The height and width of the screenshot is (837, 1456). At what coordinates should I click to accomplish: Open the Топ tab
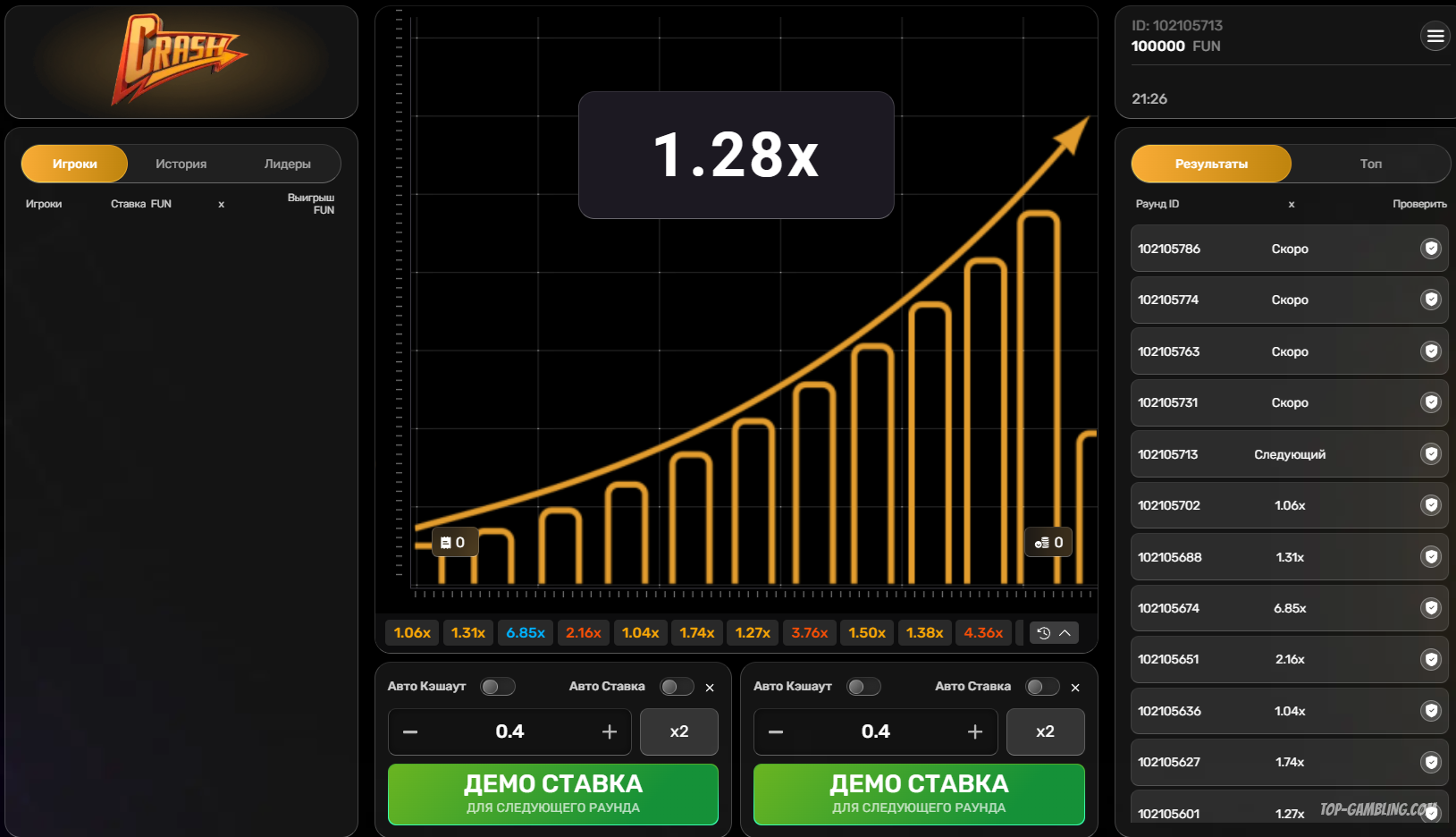pos(1370,165)
